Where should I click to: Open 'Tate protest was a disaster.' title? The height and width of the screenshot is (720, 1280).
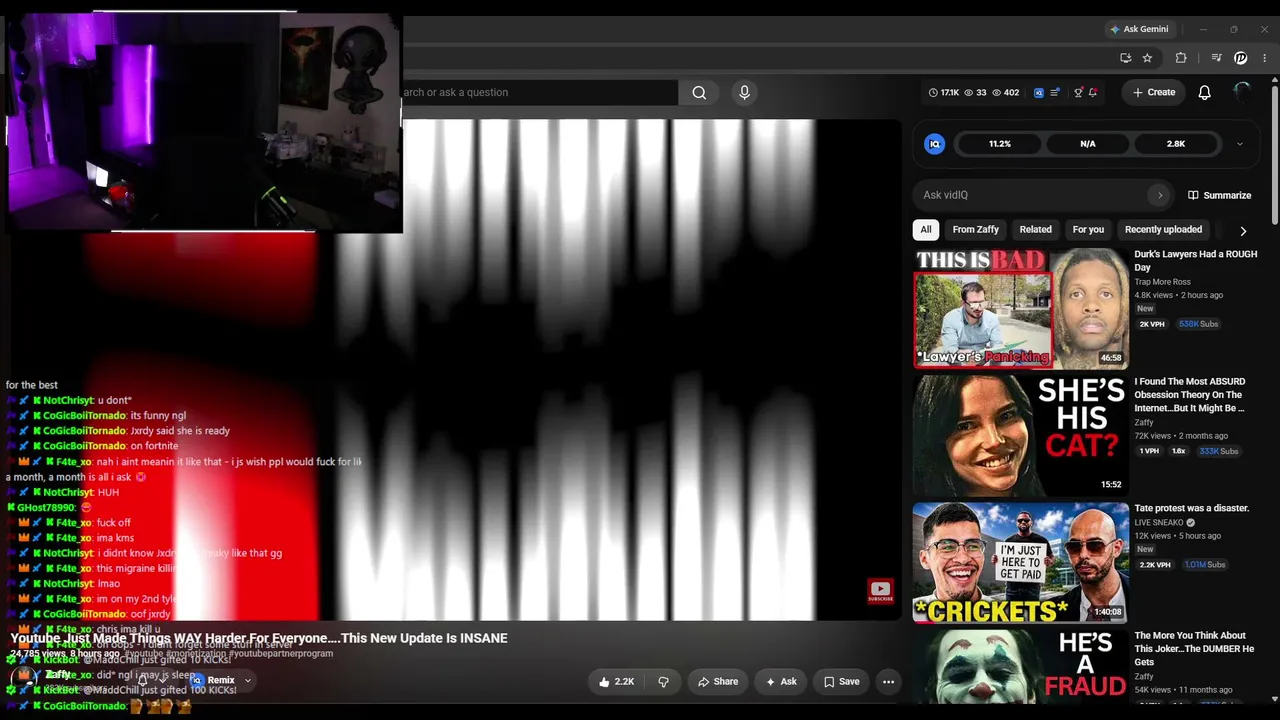[x=1191, y=508]
